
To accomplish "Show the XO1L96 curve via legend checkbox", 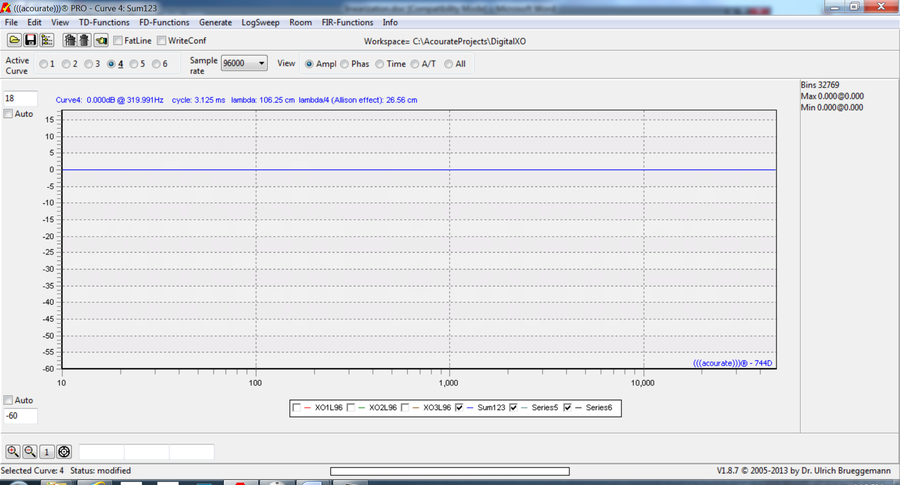I will pos(297,408).
